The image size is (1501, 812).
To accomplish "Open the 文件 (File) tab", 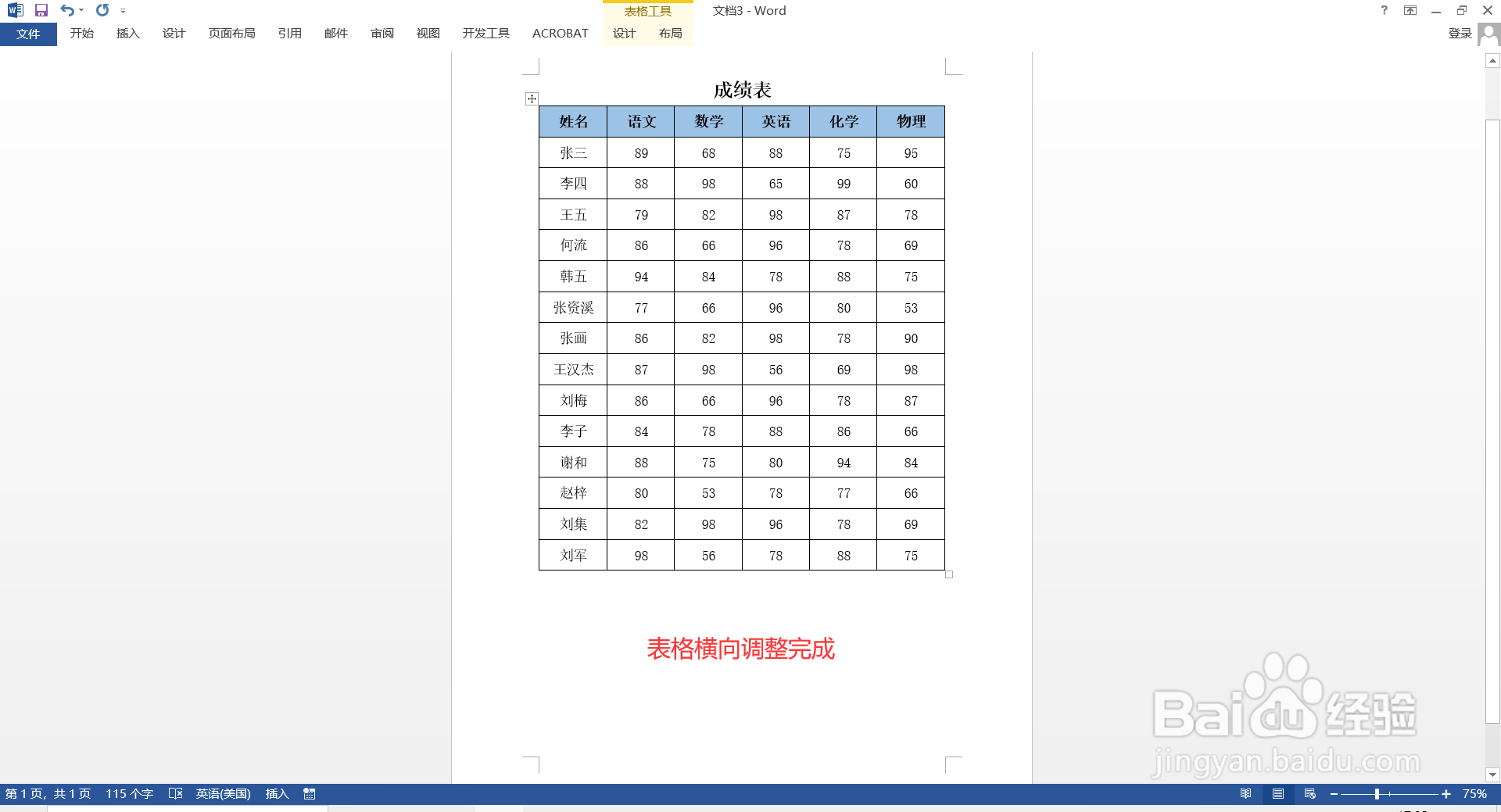I will tap(28, 34).
